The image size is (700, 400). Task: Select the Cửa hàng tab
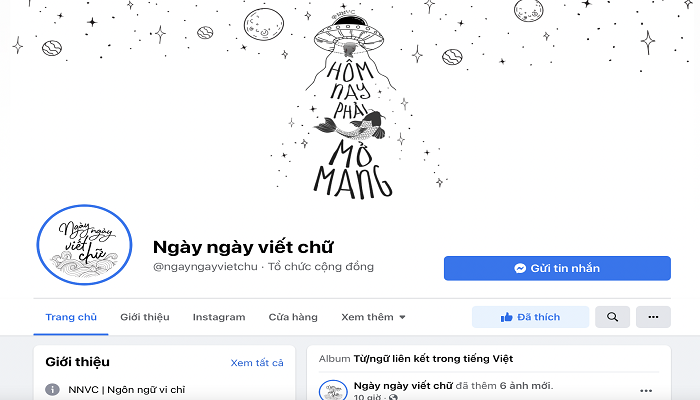[293, 317]
